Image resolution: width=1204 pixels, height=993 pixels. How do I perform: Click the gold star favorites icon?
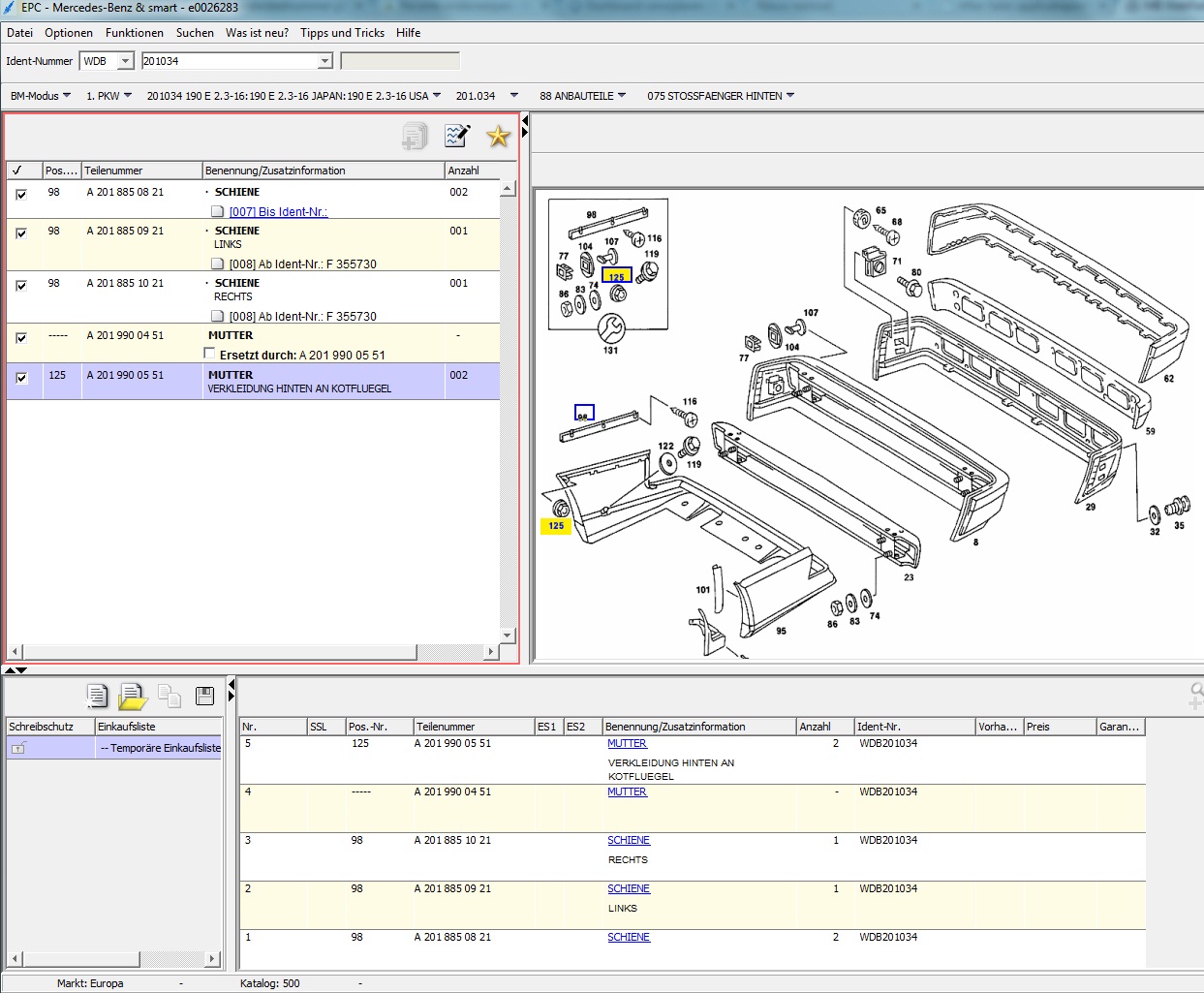pos(498,137)
